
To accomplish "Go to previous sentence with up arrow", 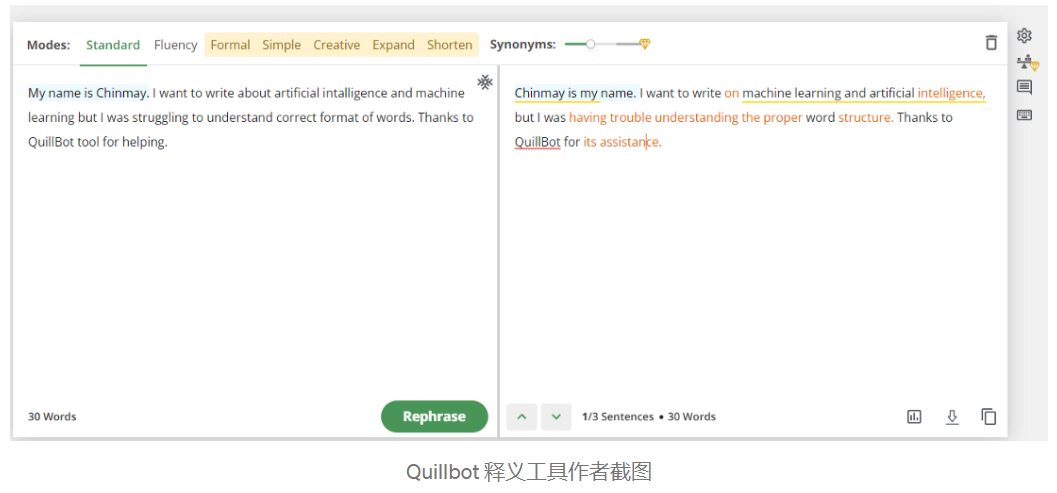I will 522,417.
